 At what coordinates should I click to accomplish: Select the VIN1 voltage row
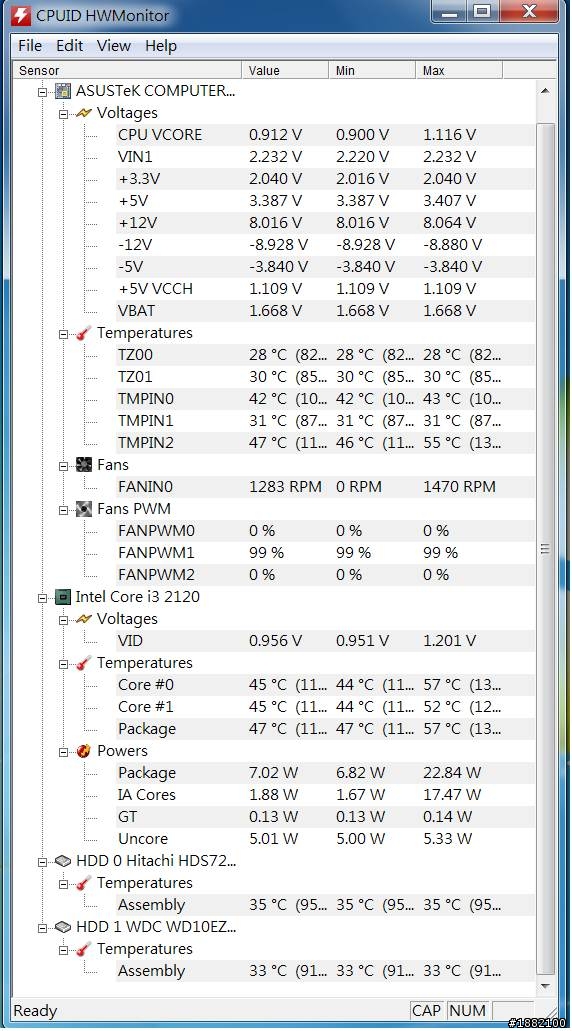[x=325, y=156]
